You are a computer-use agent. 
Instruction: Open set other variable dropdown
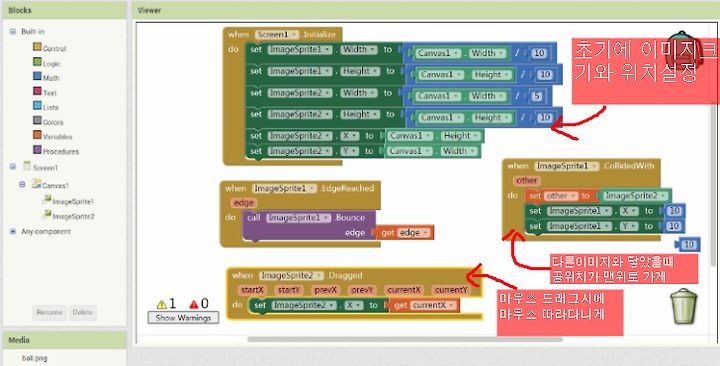(x=561, y=196)
